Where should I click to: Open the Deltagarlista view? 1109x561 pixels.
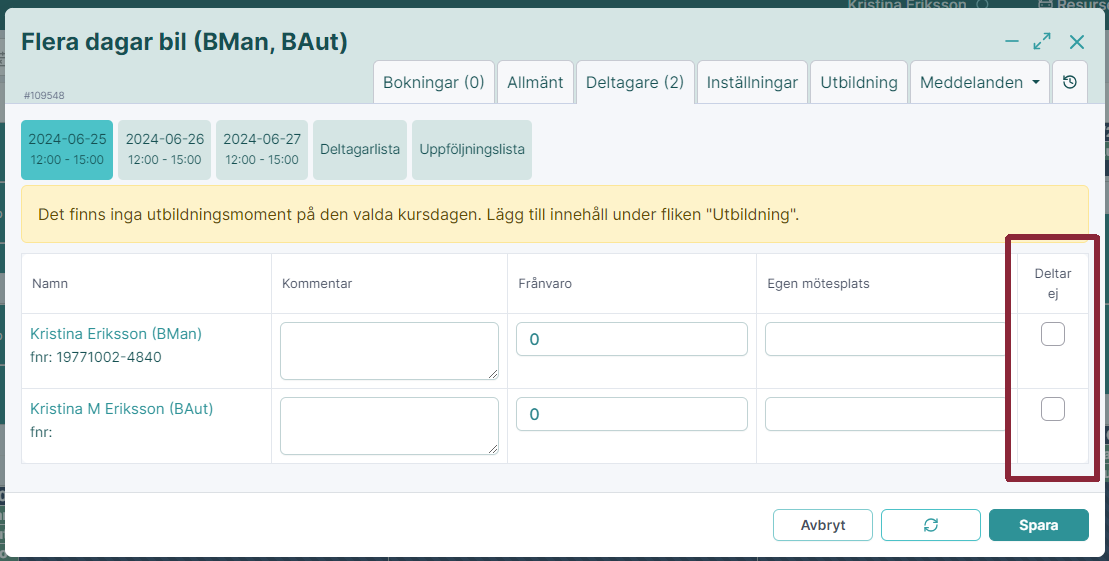pos(360,149)
